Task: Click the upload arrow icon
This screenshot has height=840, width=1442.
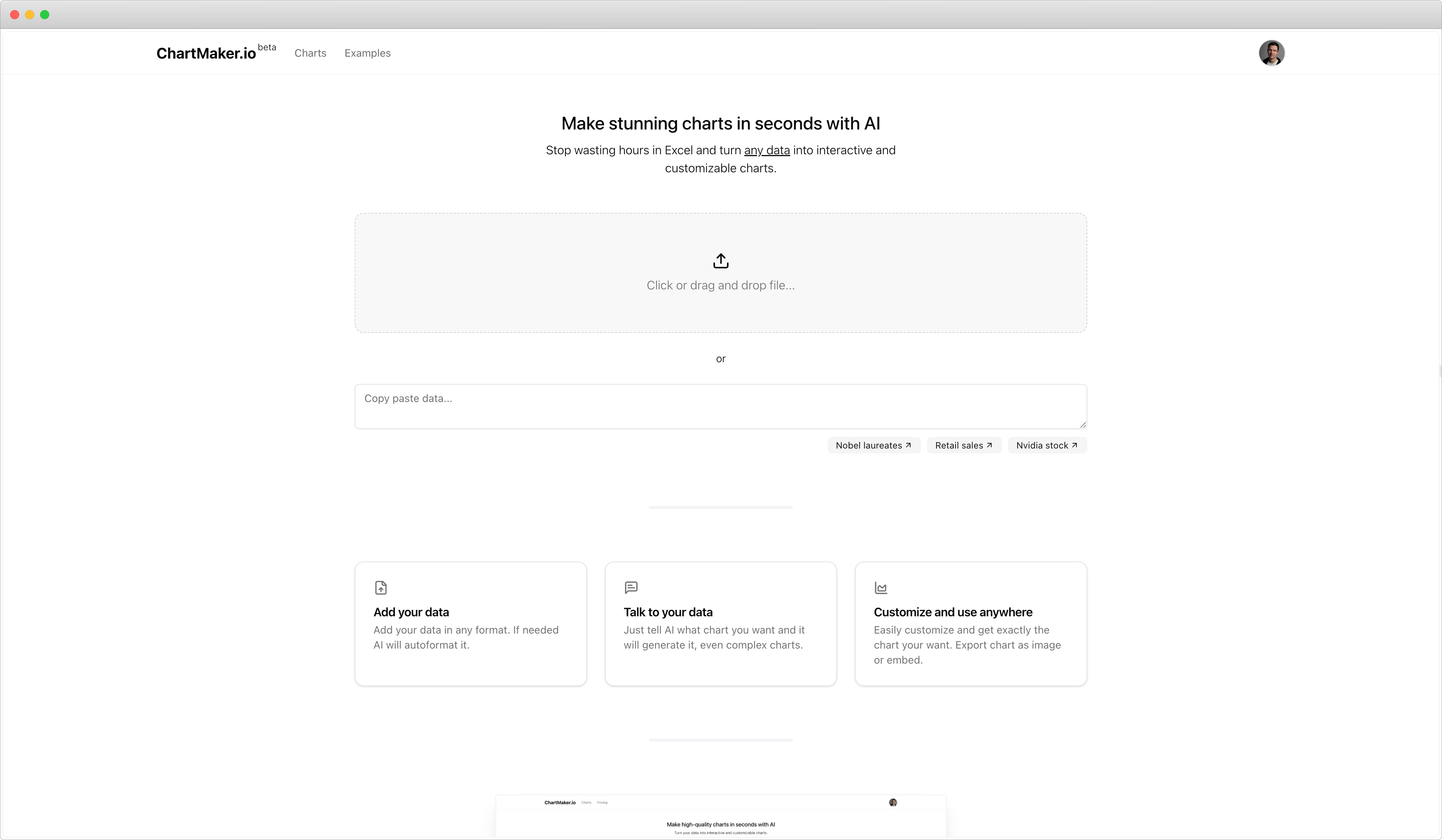Action: pyautogui.click(x=720, y=261)
